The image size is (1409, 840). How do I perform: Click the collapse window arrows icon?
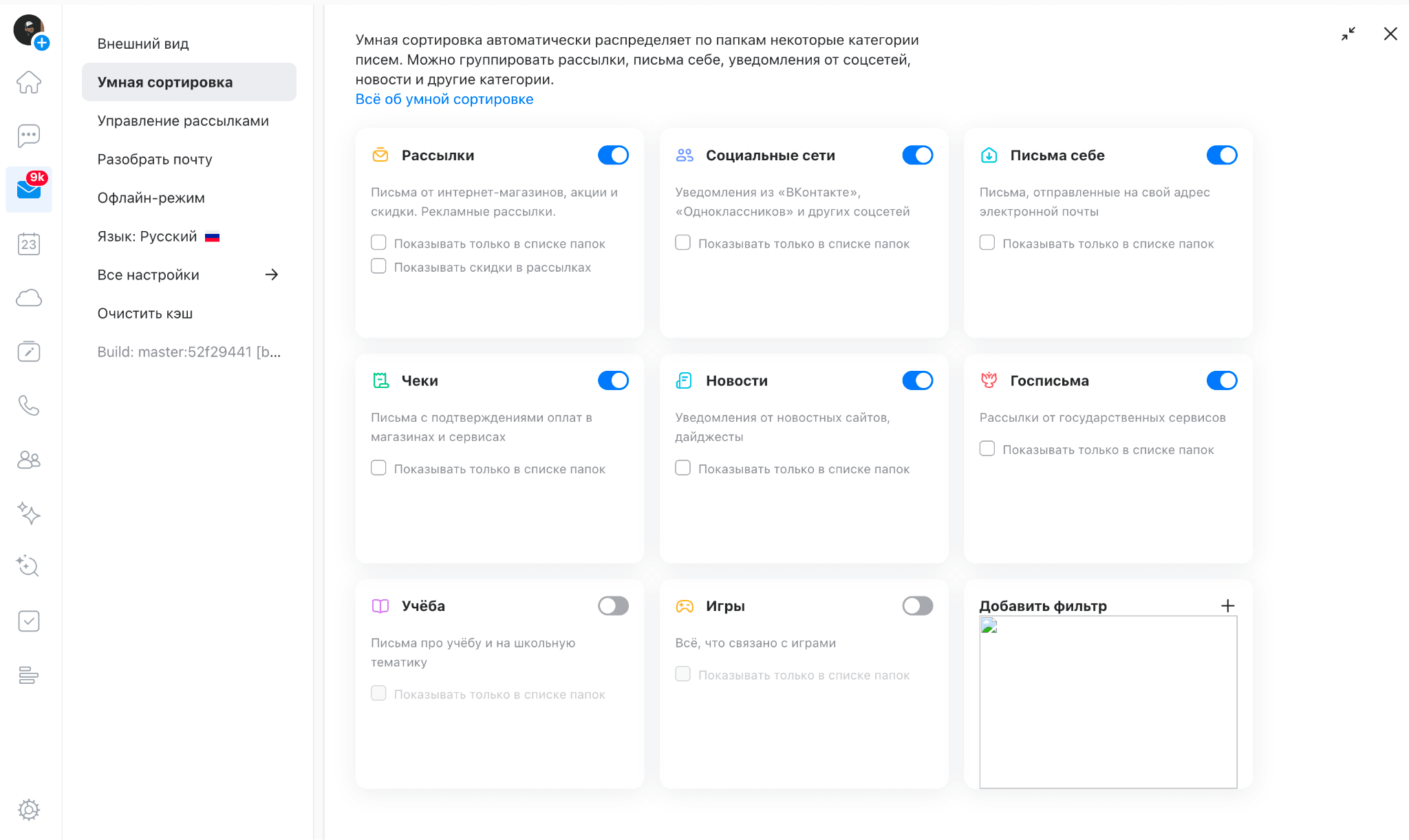(1348, 34)
